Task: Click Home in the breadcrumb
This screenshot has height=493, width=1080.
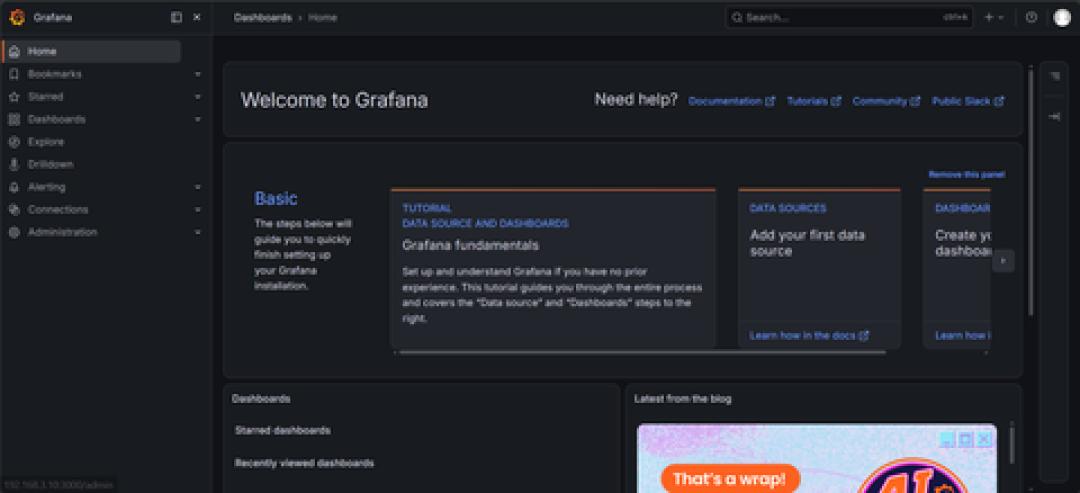Action: (322, 17)
